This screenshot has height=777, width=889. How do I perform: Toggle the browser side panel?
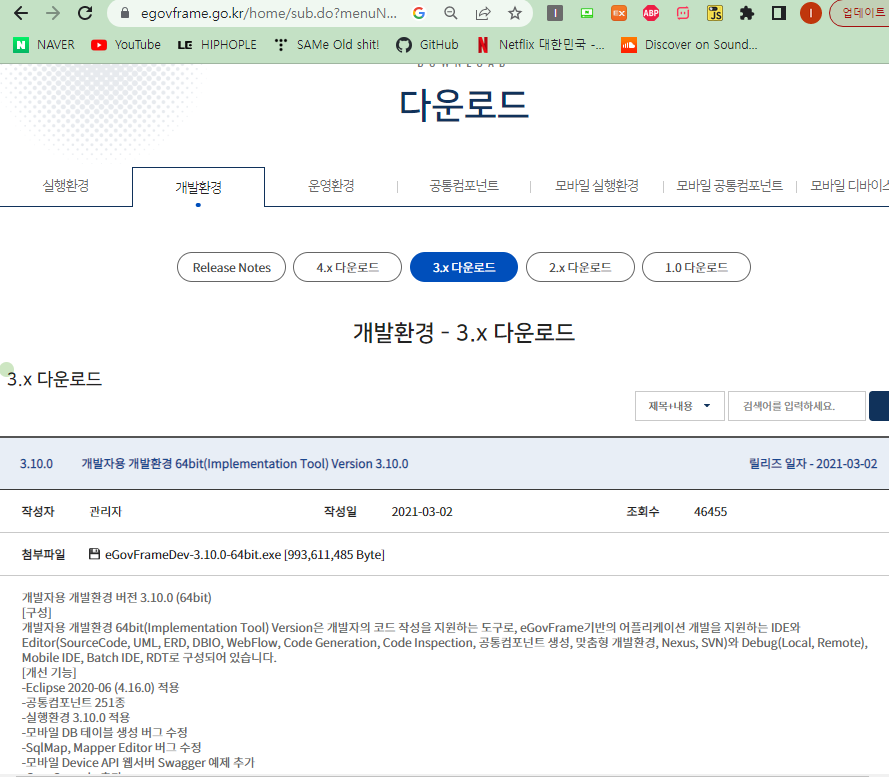pyautogui.click(x=779, y=13)
